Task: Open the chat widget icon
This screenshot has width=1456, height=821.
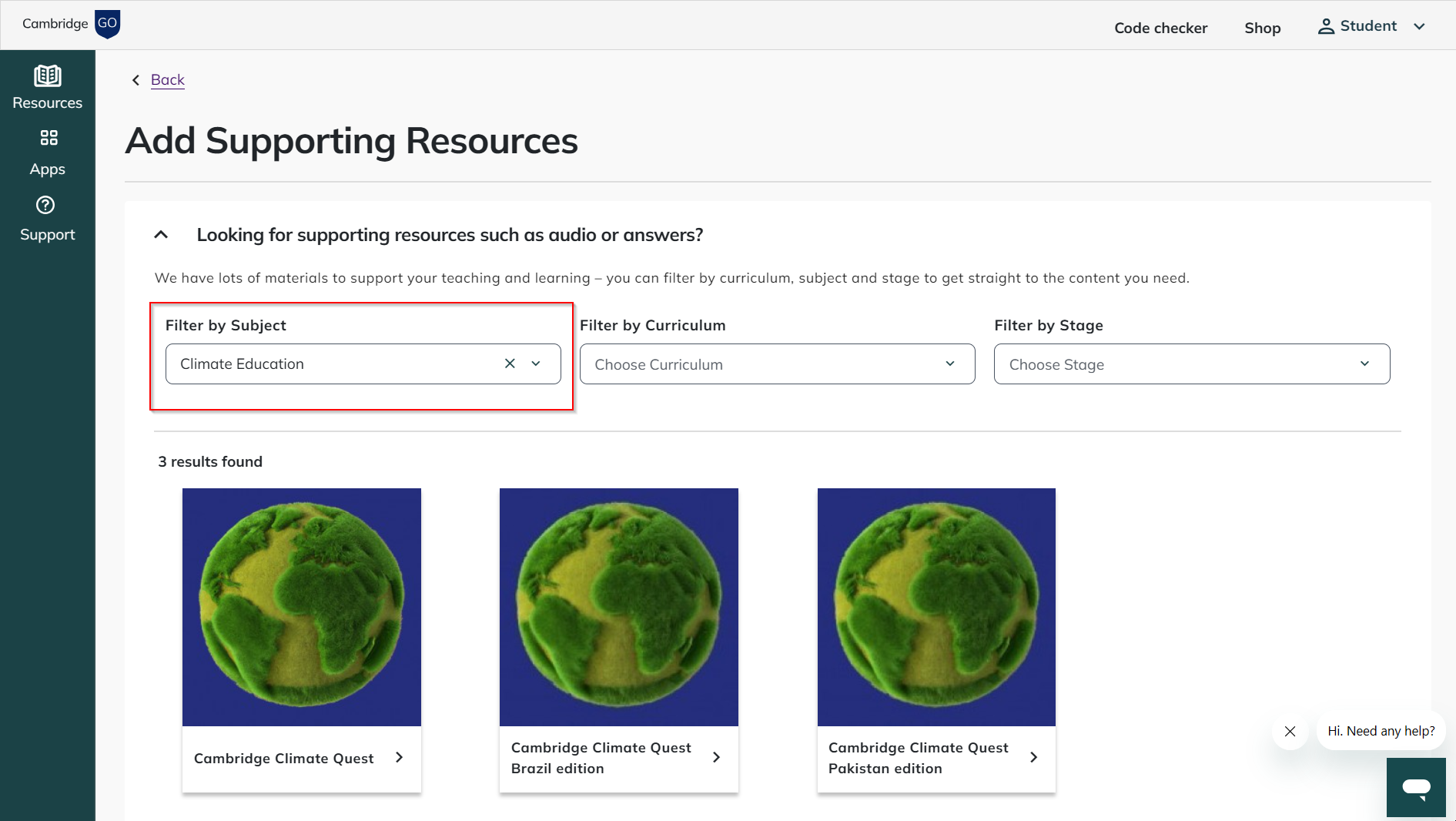Action: point(1416,787)
